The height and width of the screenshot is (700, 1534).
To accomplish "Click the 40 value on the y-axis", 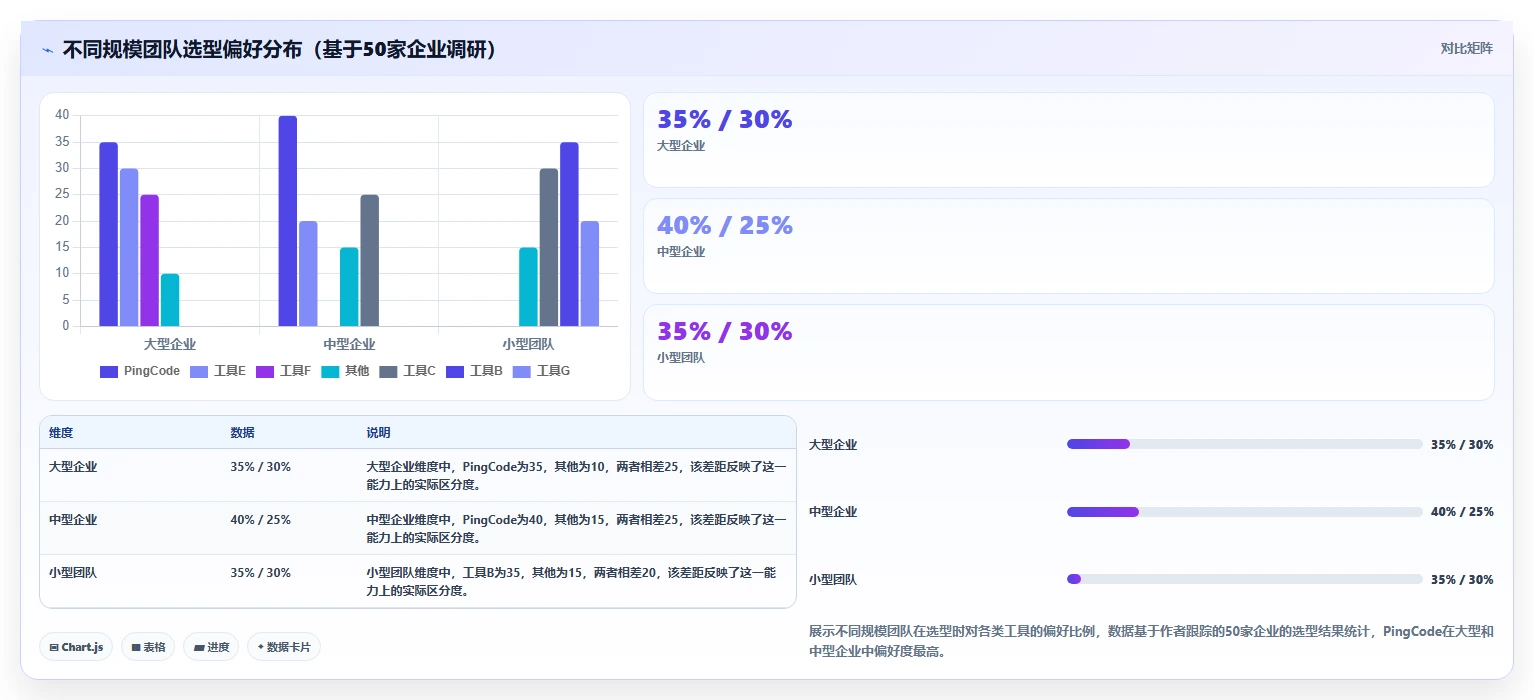I will coord(62,115).
